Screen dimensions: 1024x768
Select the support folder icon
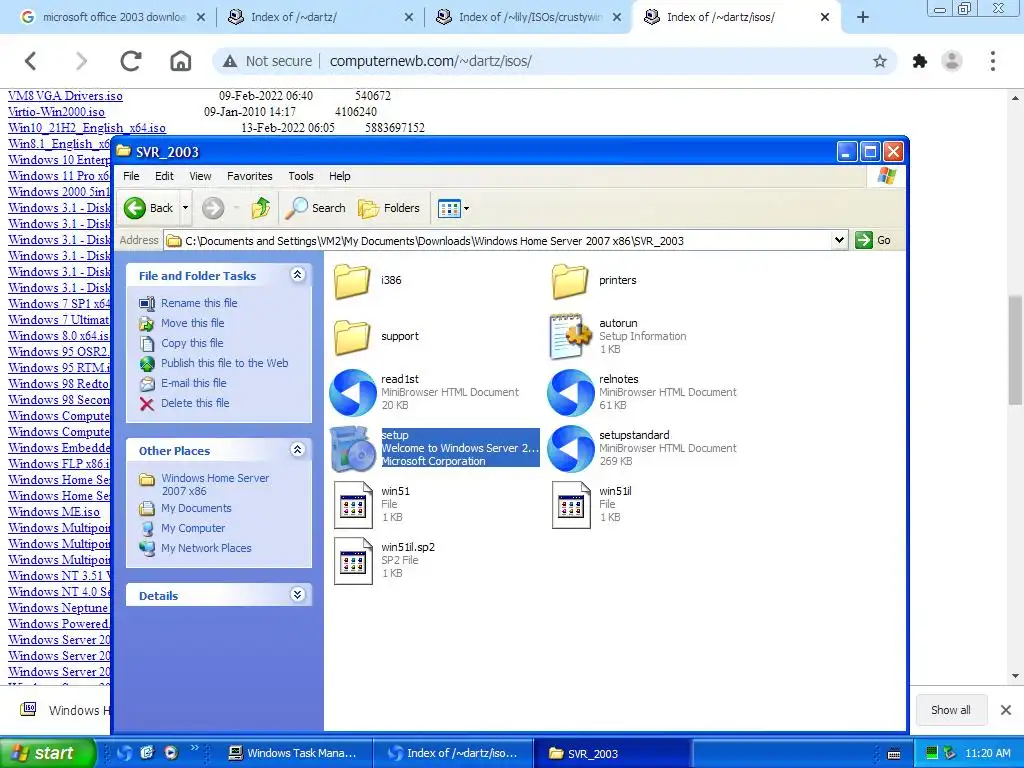[x=352, y=336]
